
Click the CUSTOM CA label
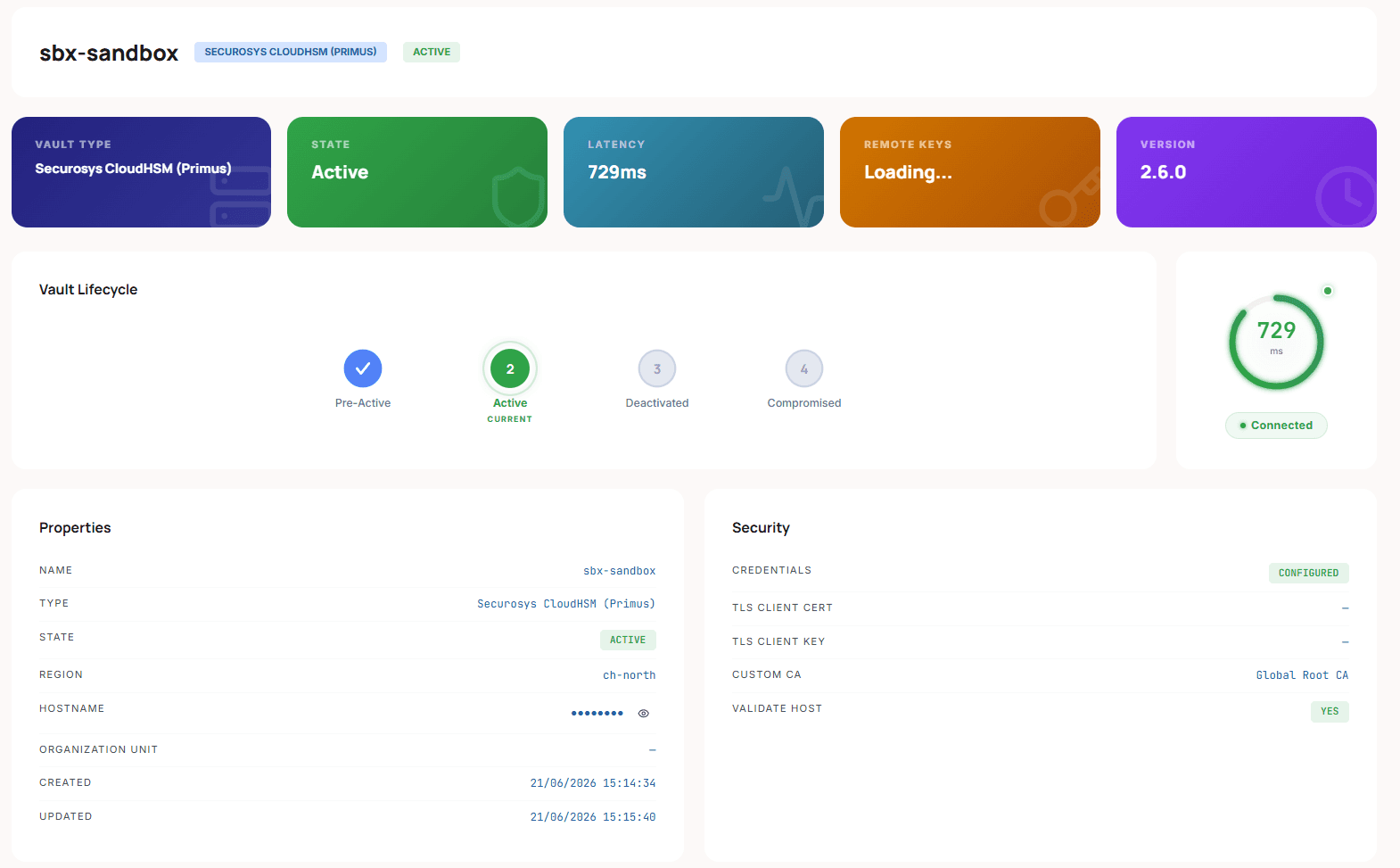pyautogui.click(x=767, y=675)
